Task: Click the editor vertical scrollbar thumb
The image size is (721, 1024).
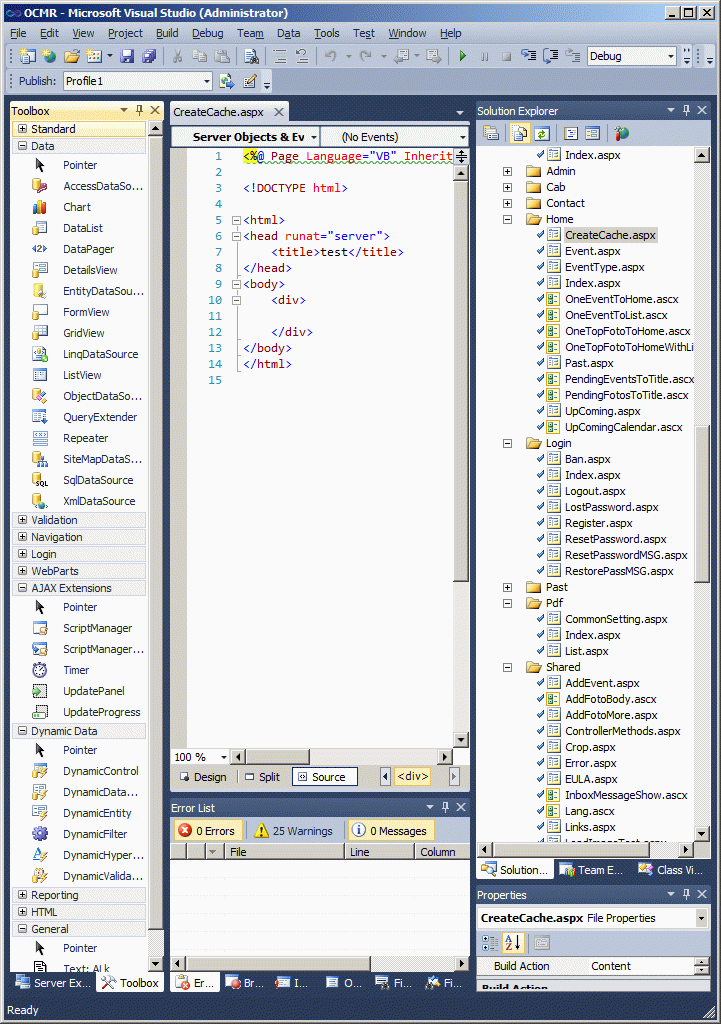Action: click(461, 382)
